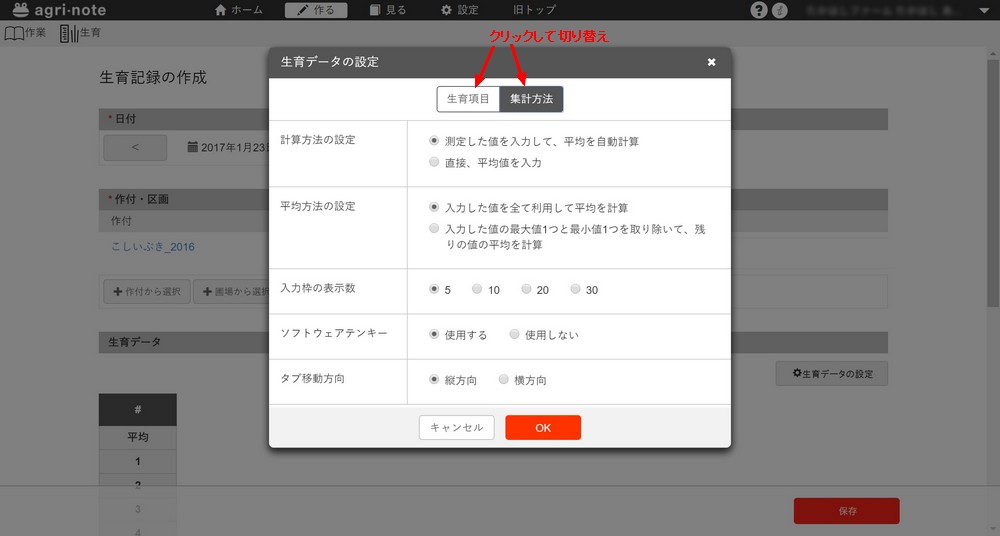Set tab direction to 横方向
The height and width of the screenshot is (536, 1000).
504,380
